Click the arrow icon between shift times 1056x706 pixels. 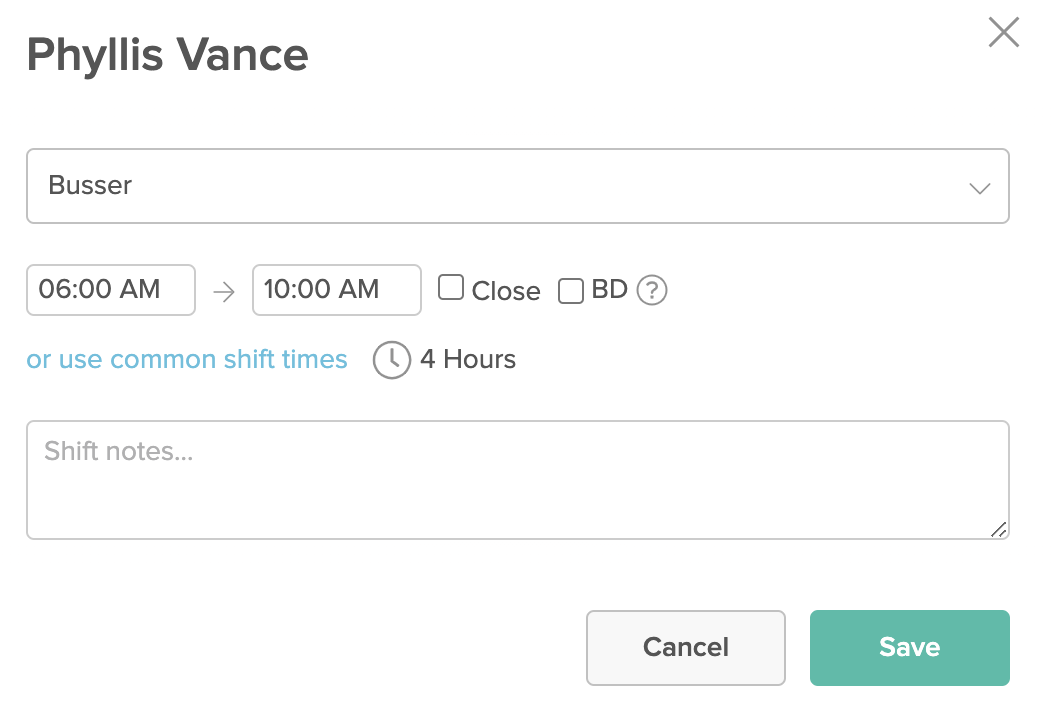point(224,292)
